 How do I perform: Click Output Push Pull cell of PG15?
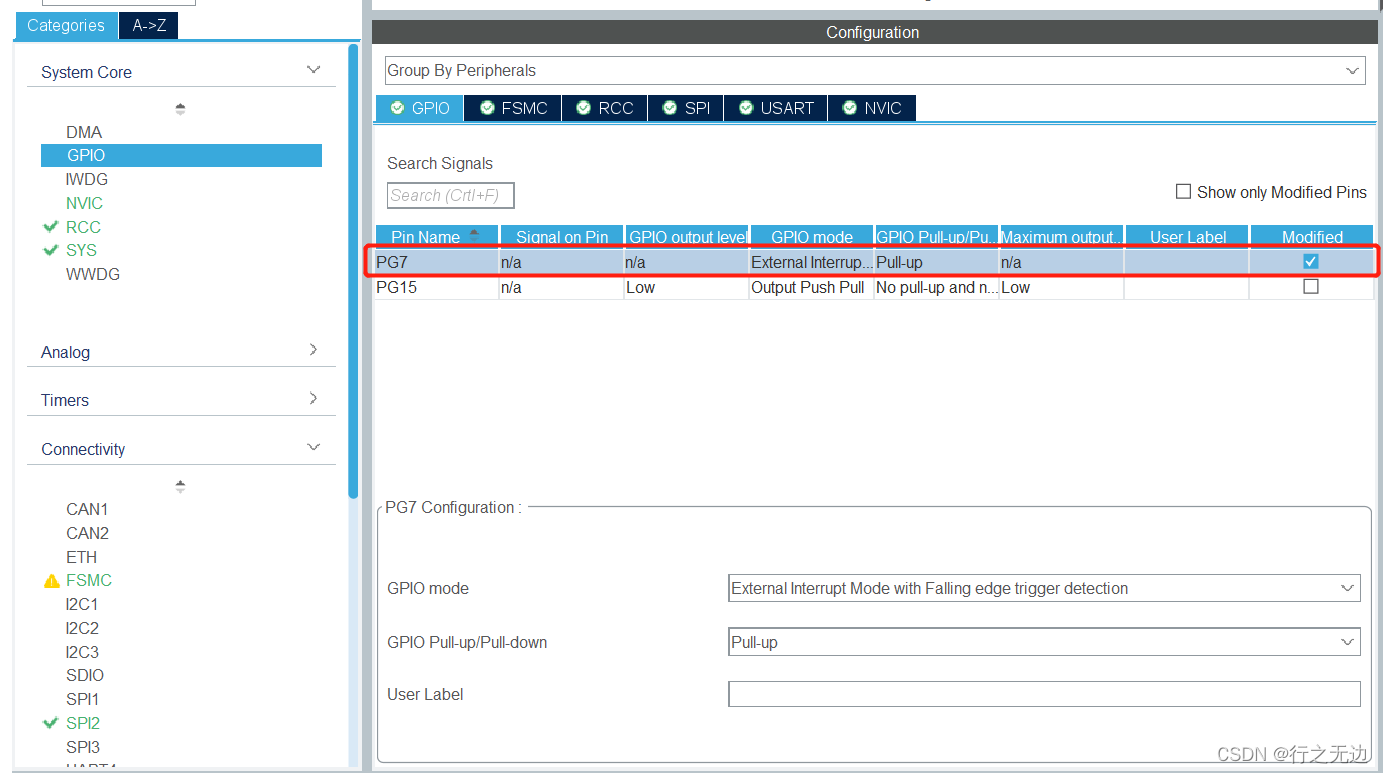point(811,287)
